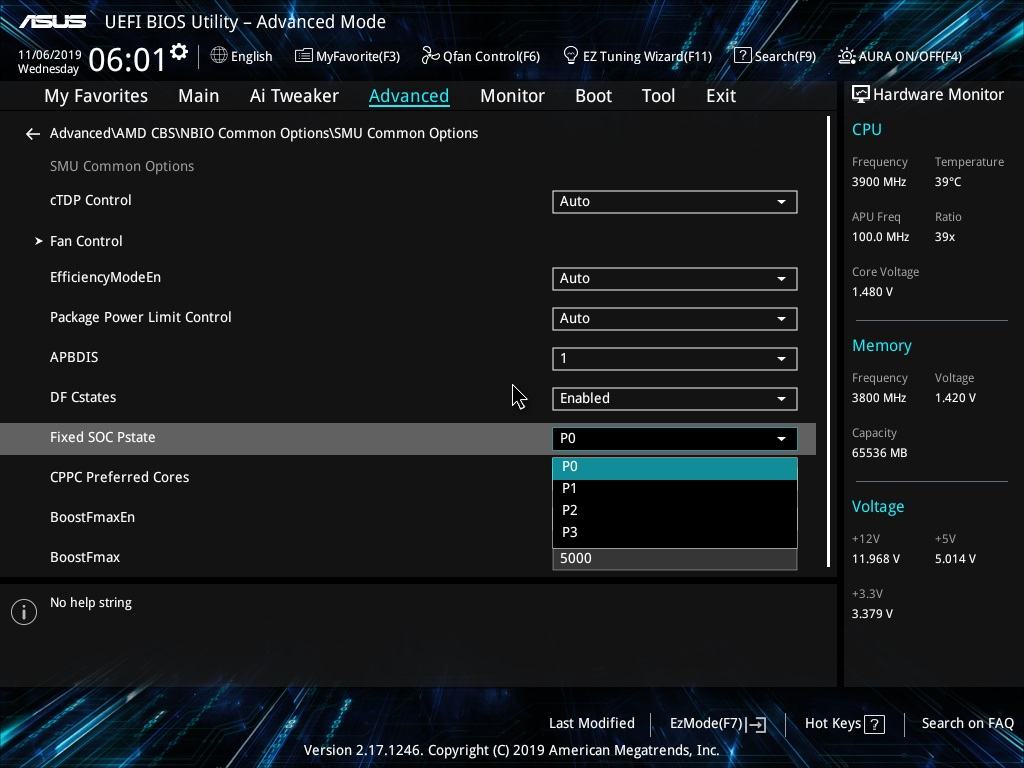Open MyFavorite(F3) list icon
Image resolution: width=1024 pixels, height=768 pixels.
point(303,56)
